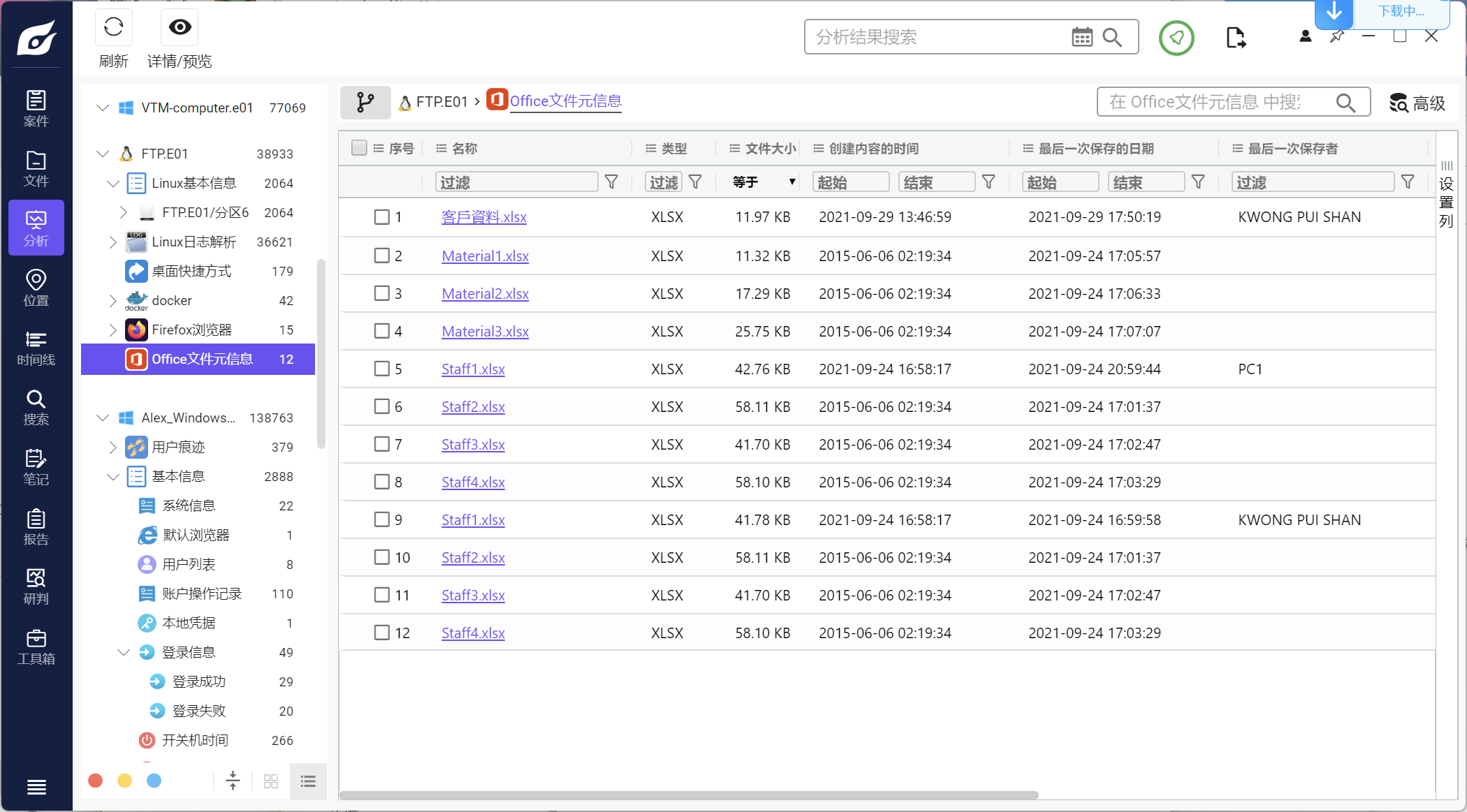
Task: Open the 时间线 timeline sidebar icon
Action: coord(36,348)
